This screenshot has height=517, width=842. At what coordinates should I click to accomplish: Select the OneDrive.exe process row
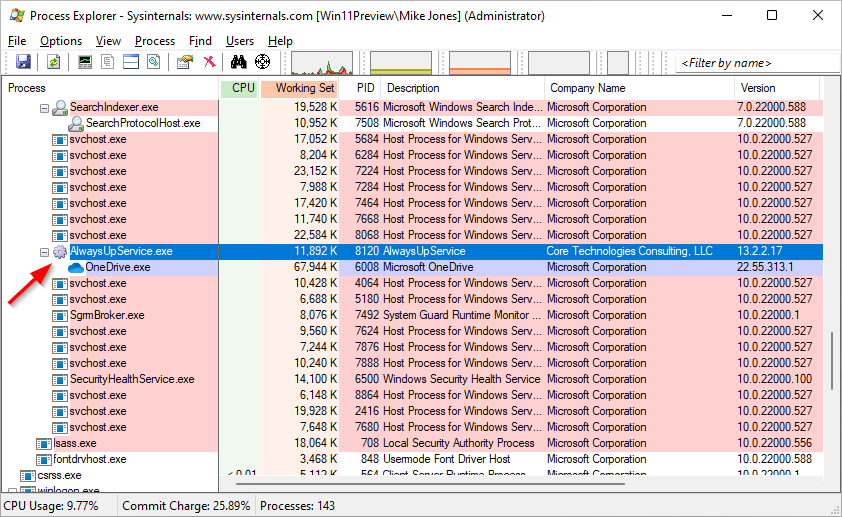(412, 267)
